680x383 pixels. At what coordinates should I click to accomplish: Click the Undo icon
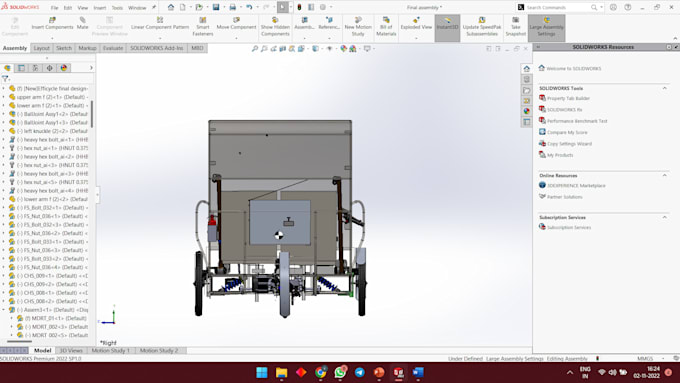point(249,7)
